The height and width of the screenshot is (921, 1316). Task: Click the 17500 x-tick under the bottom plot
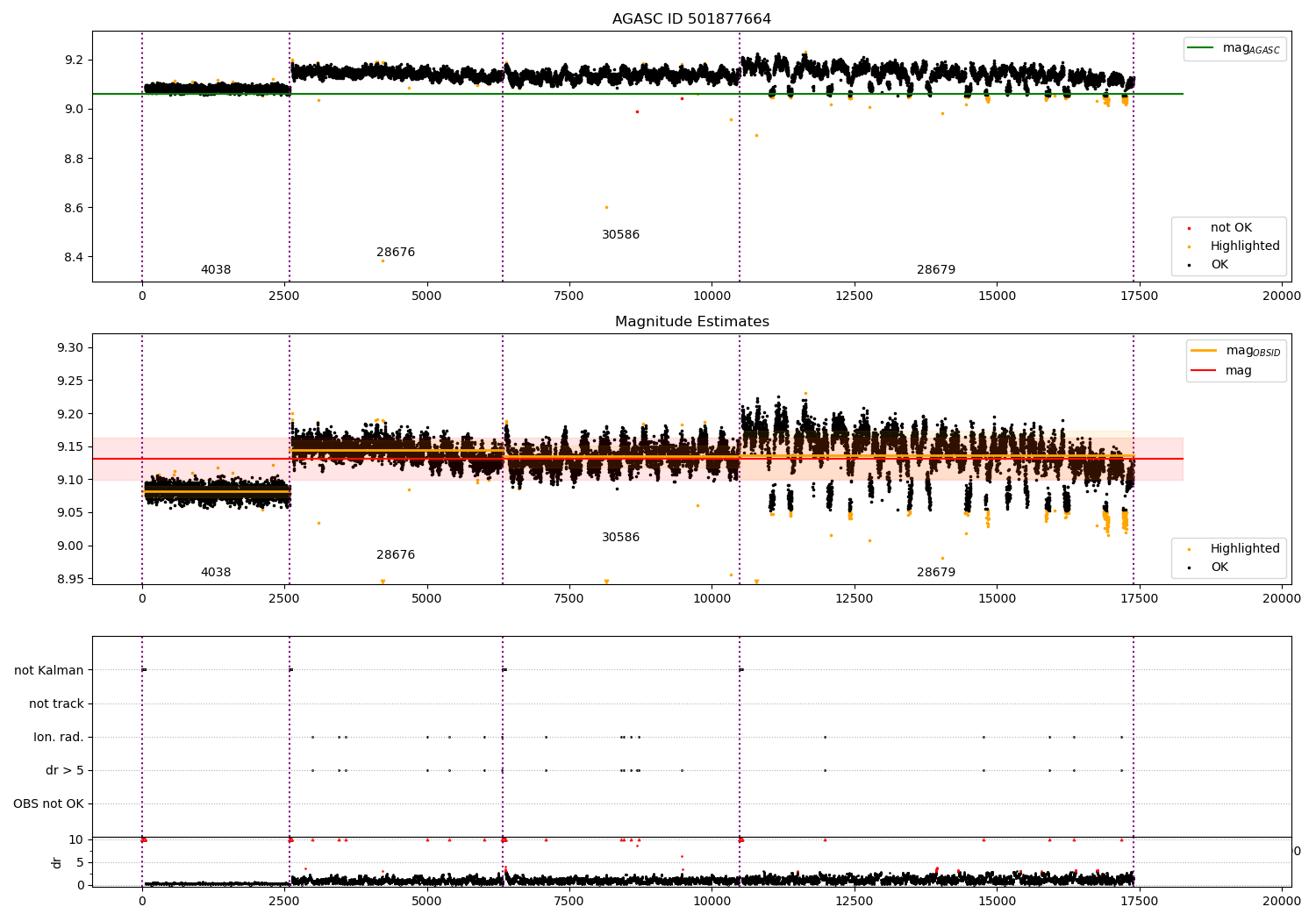(x=1140, y=901)
